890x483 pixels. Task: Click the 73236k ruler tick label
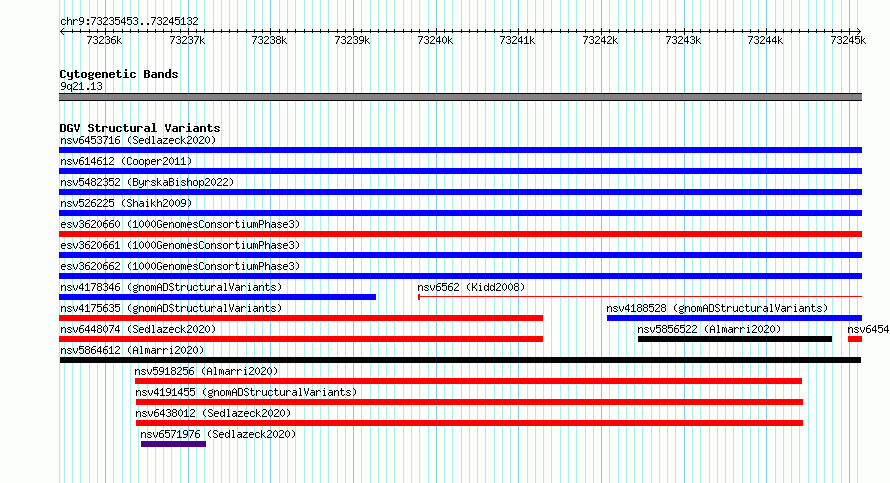pos(104,40)
